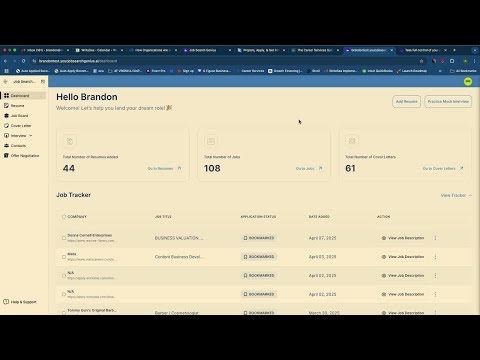Click the eye icon in the Meta row
Screen dimensions: 480x360
[x=384, y=257]
